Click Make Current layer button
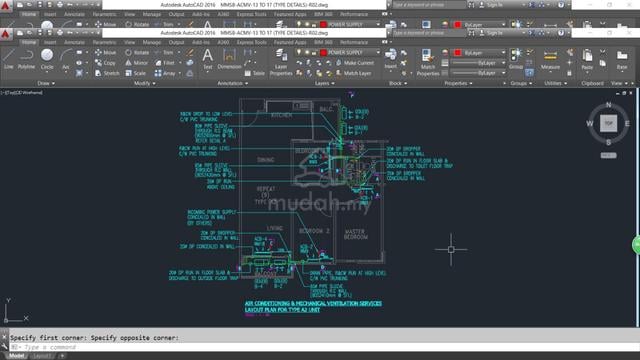This screenshot has height=360, width=640. pos(355,63)
